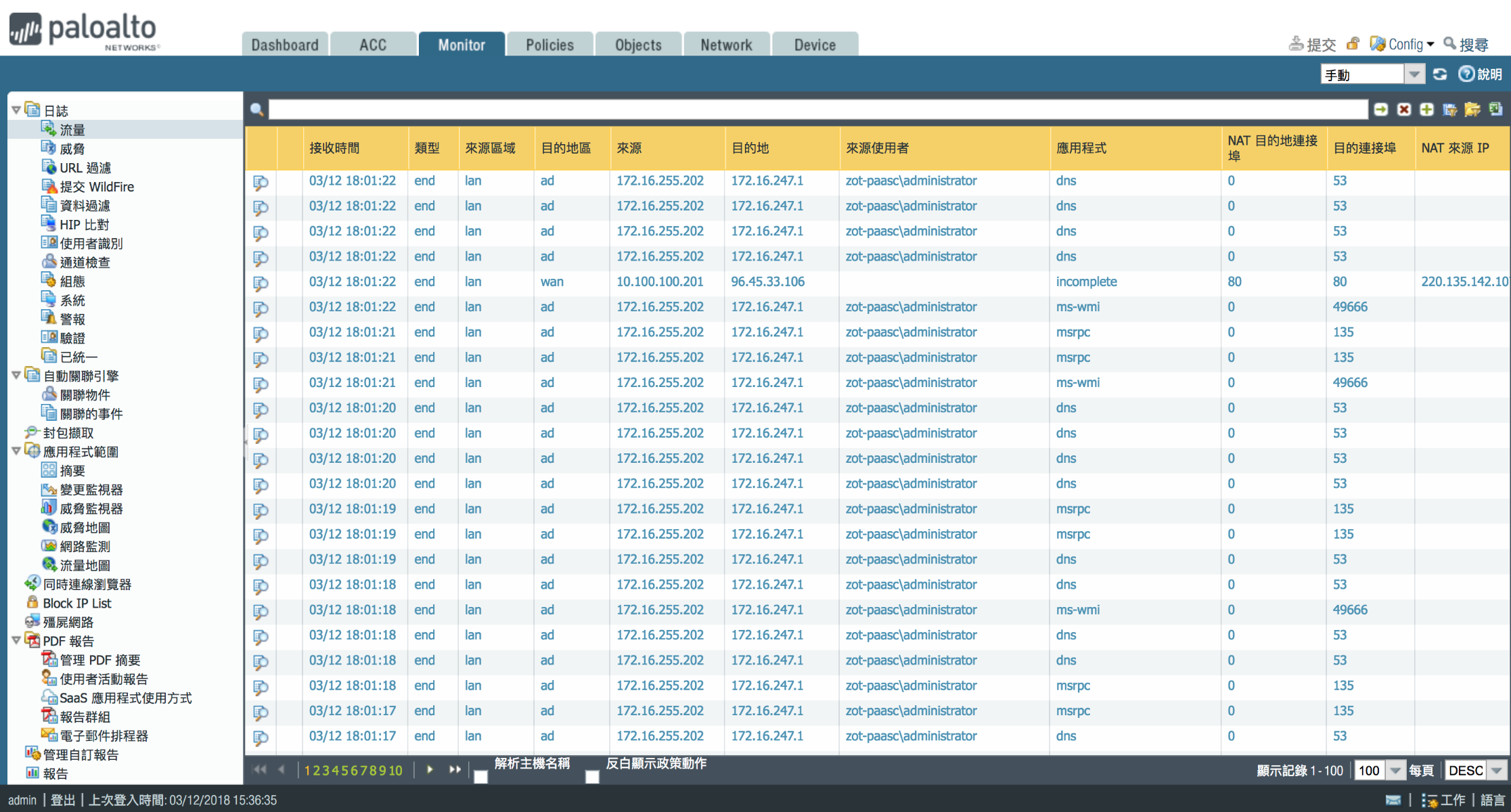Image resolution: width=1511 pixels, height=812 pixels.
Task: Open the 資料過濾 log
Action: [x=85, y=205]
